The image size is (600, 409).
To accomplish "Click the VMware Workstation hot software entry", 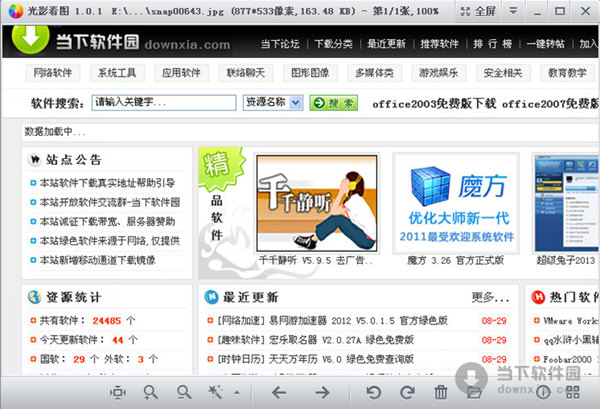I will click(x=571, y=321).
